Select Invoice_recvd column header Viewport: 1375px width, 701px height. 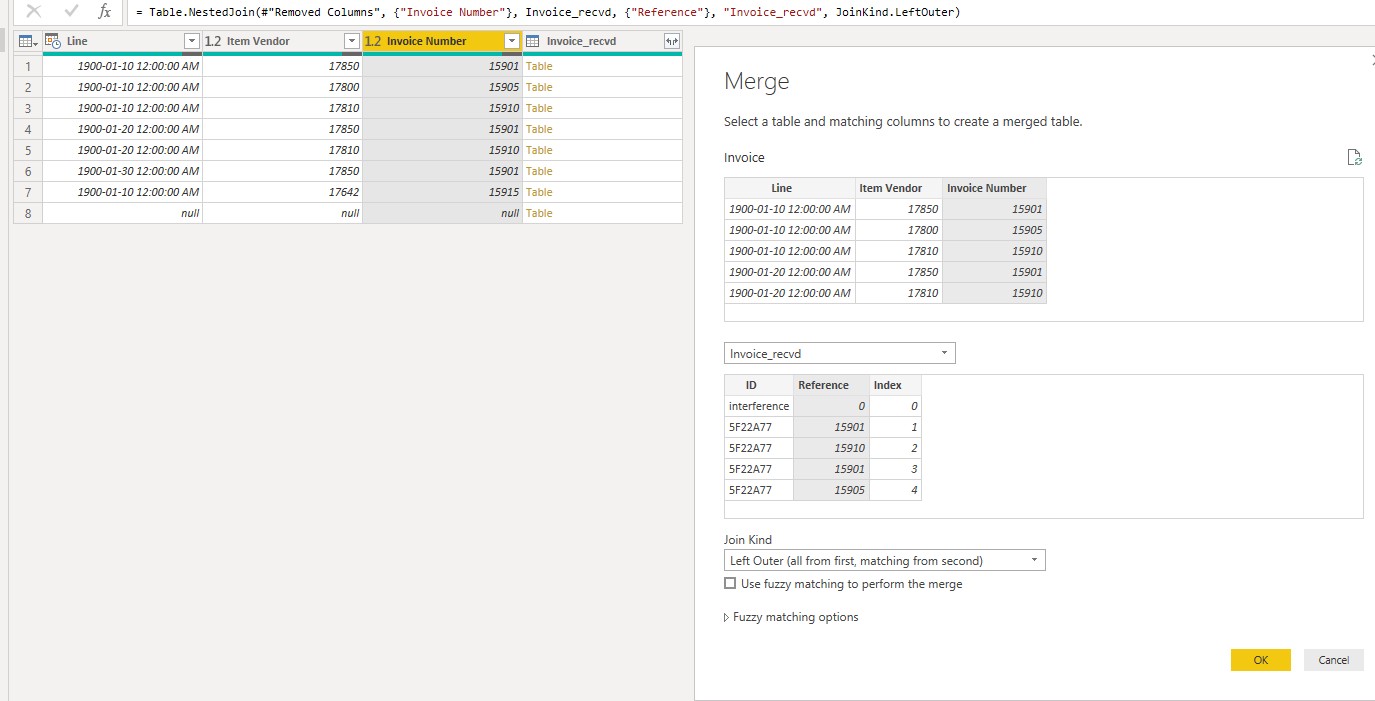pyautogui.click(x=602, y=41)
